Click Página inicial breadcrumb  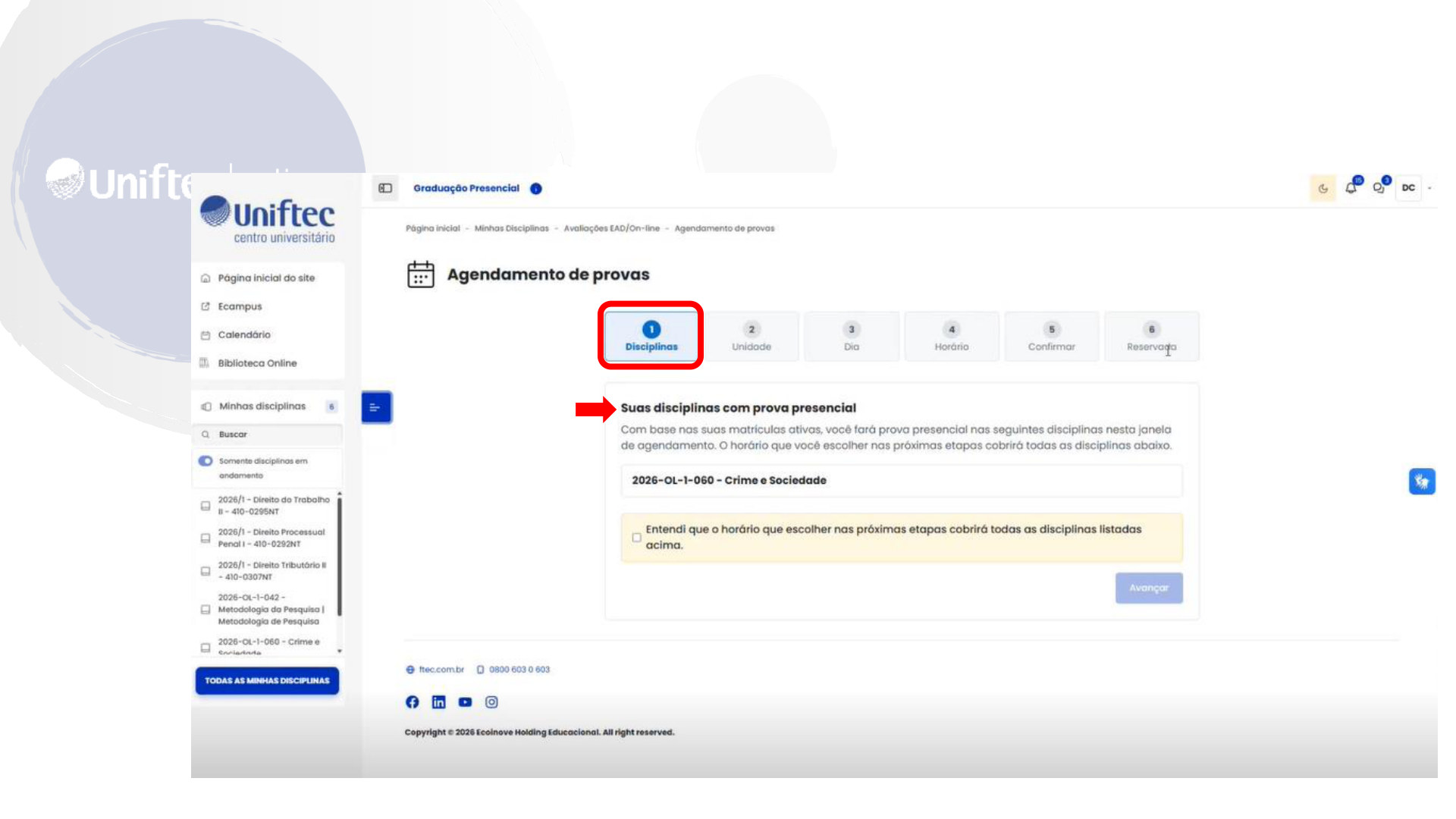[x=433, y=228]
